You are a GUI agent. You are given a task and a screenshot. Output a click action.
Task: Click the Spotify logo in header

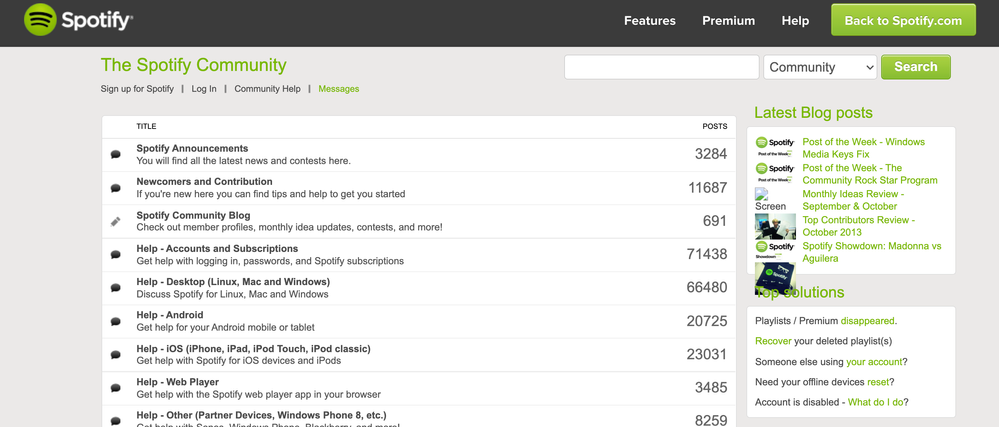(78, 20)
